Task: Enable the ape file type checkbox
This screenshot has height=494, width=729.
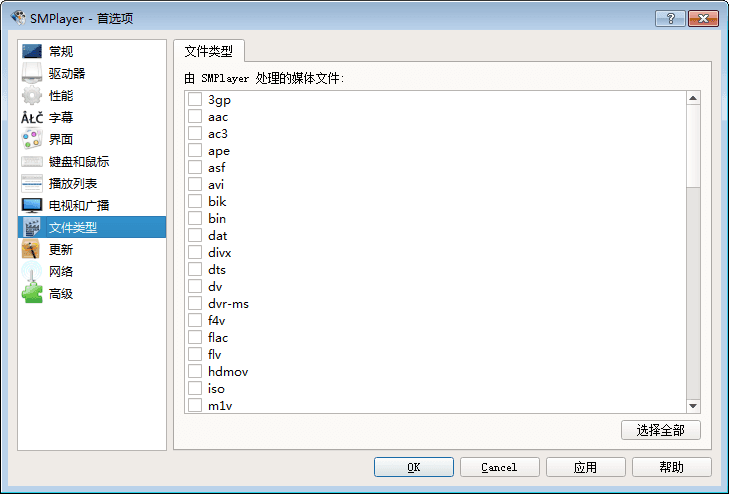Action: [195, 150]
